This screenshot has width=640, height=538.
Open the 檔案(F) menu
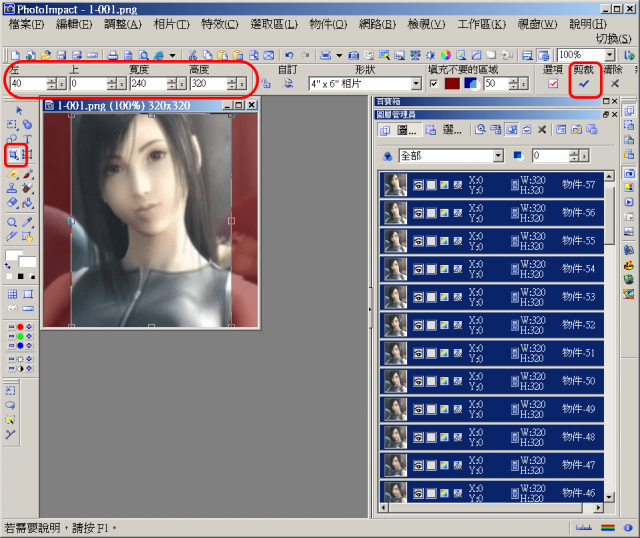point(26,24)
